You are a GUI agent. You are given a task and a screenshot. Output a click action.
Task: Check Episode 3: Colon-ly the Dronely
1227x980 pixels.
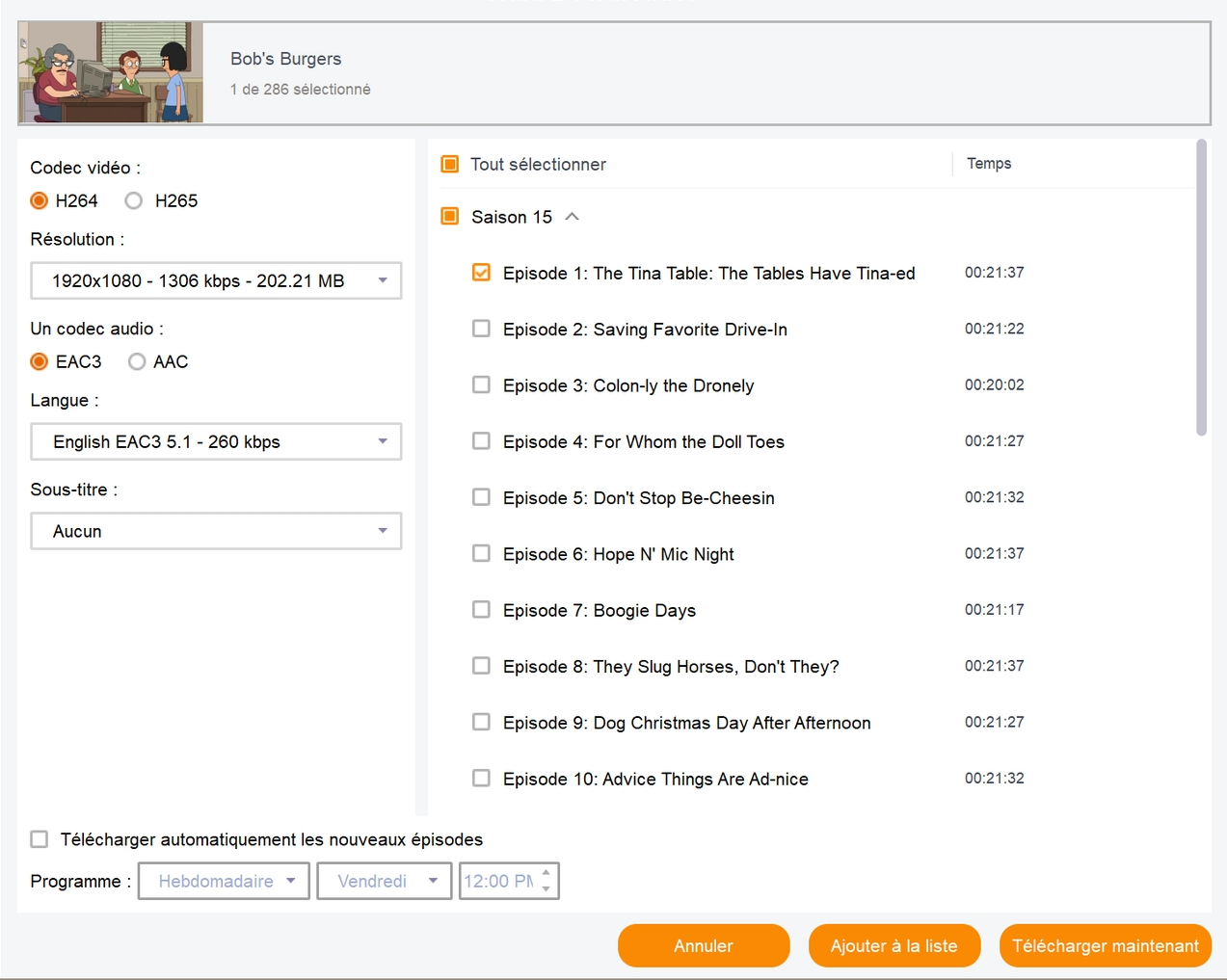481,384
